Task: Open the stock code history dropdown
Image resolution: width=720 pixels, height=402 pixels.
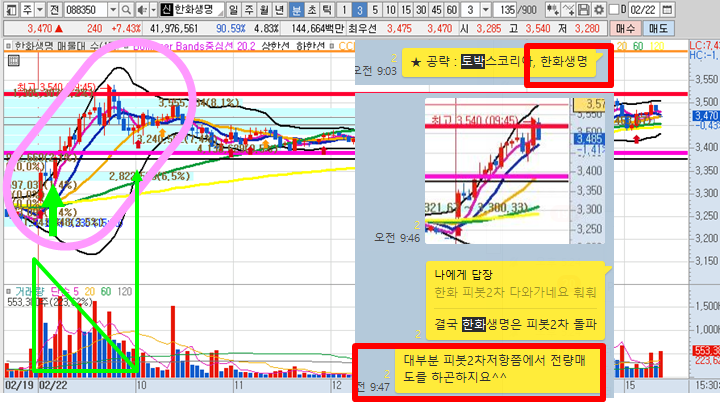Action: [x=113, y=10]
